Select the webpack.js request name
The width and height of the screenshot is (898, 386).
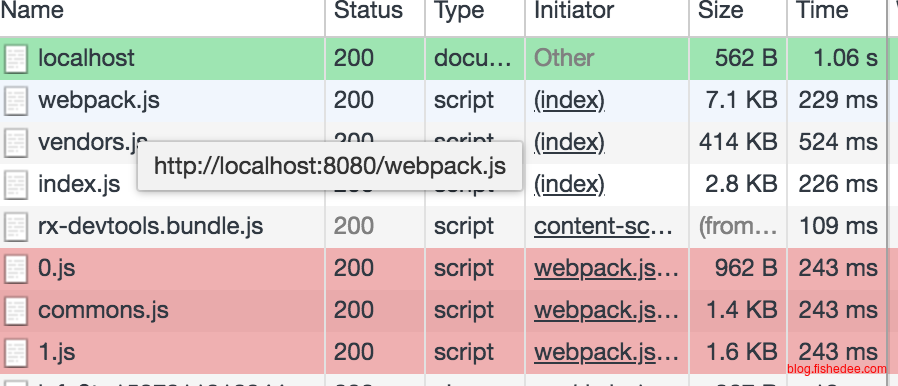tap(99, 101)
